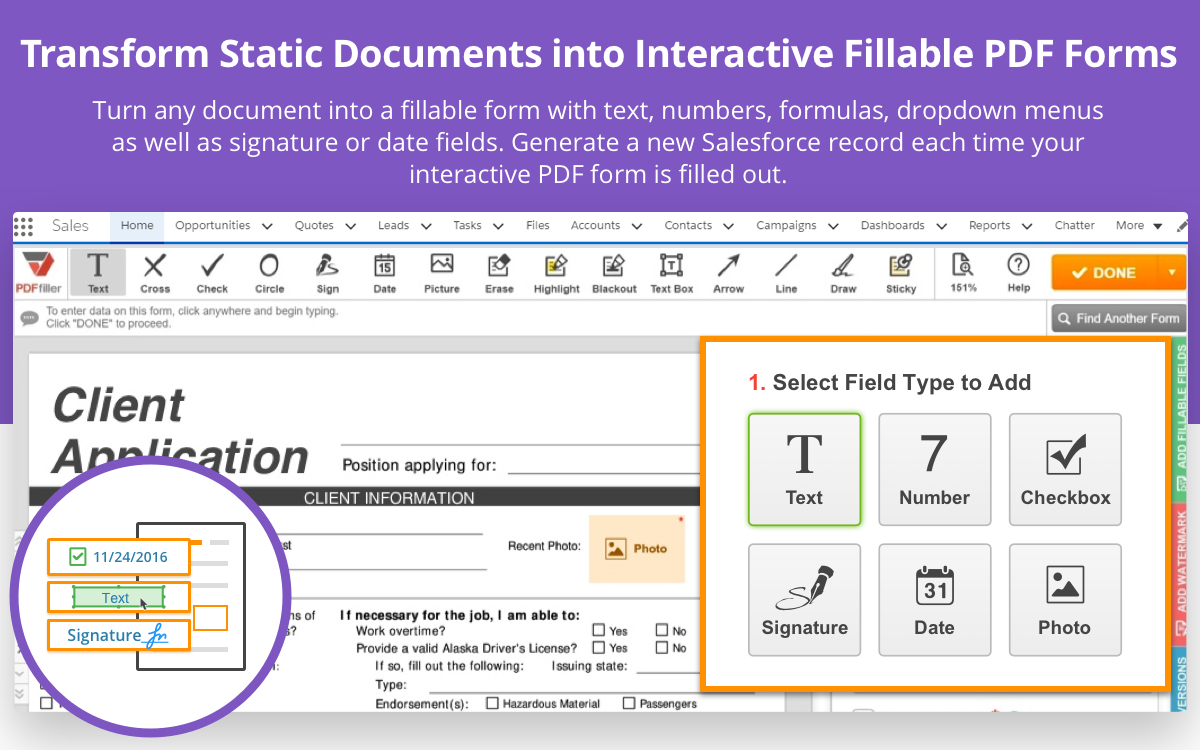Screen dimensions: 1200x750
Task: Check No for Work overtime
Action: (662, 631)
